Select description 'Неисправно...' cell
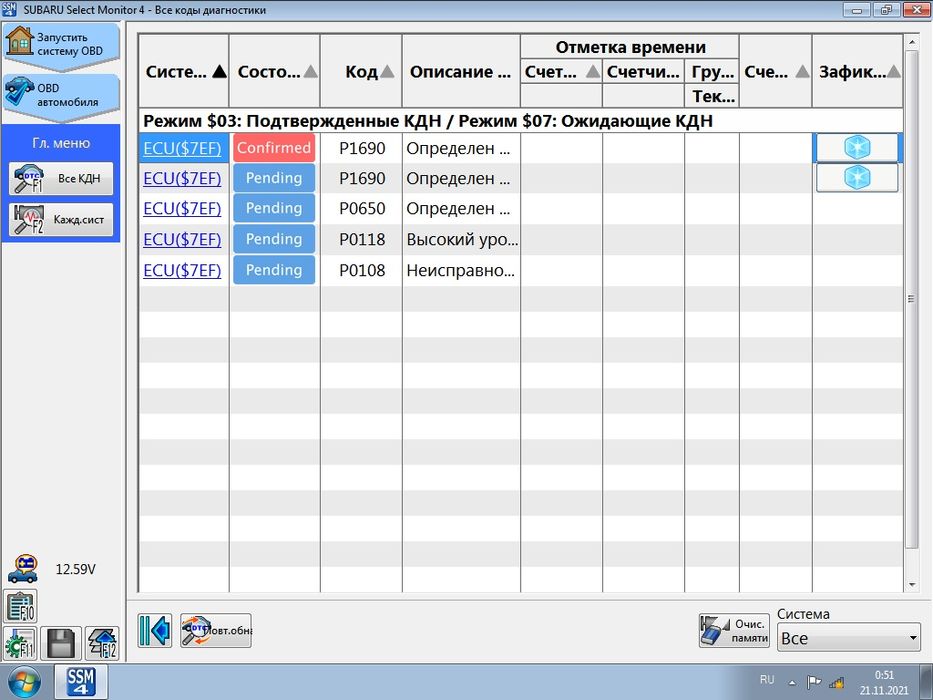The height and width of the screenshot is (700, 933). [462, 270]
